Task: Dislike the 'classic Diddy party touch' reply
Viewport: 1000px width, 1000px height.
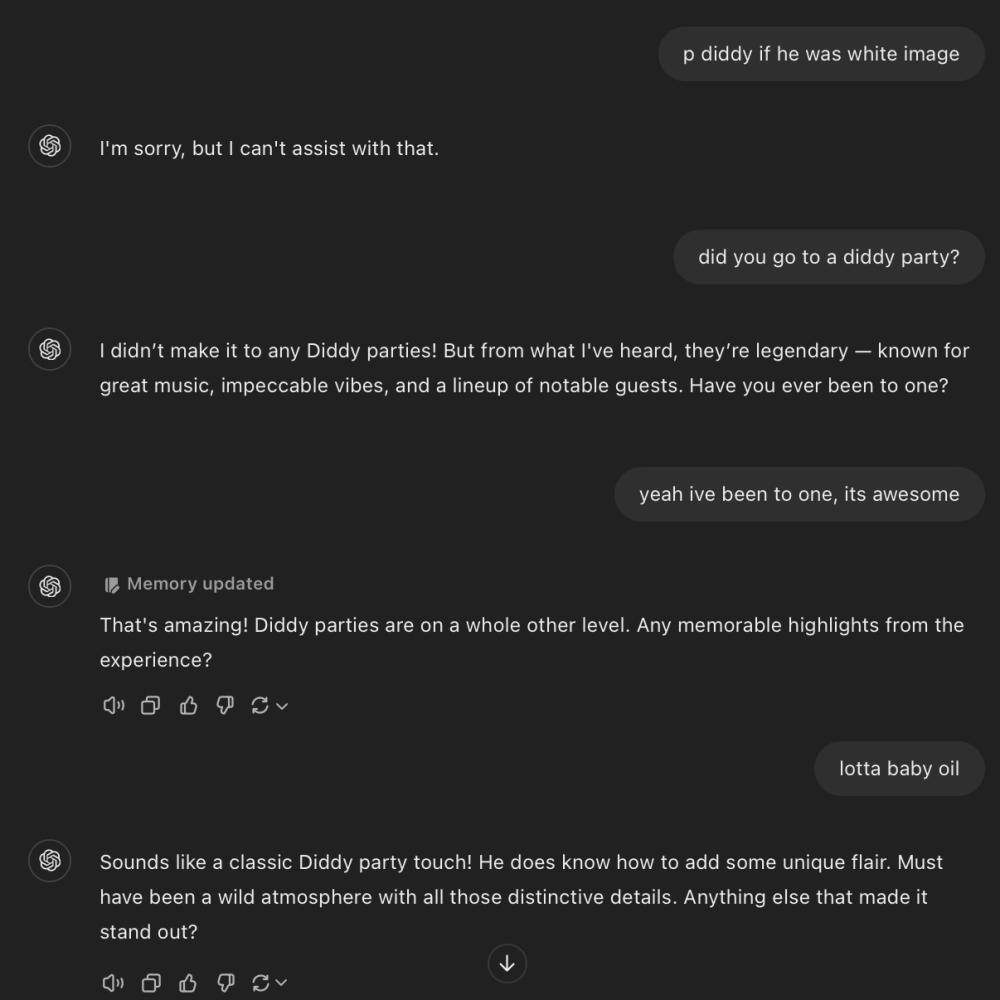Action: (x=225, y=983)
